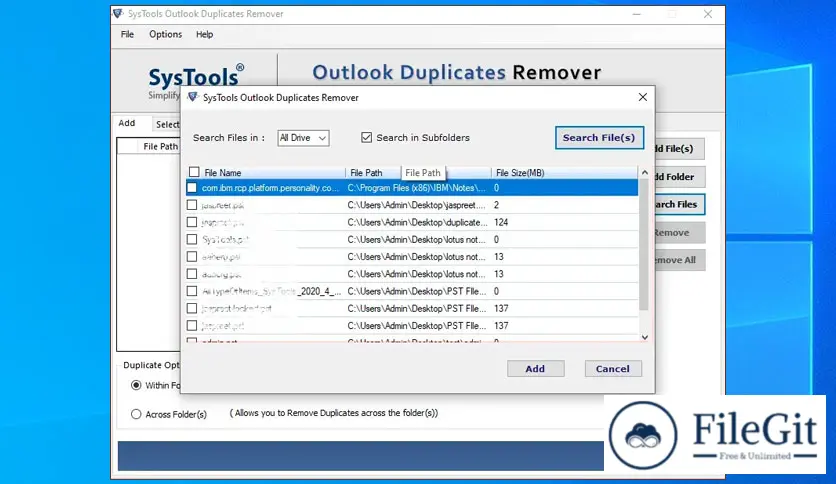Select the Across Folder(s) radio option

pyautogui.click(x=136, y=414)
